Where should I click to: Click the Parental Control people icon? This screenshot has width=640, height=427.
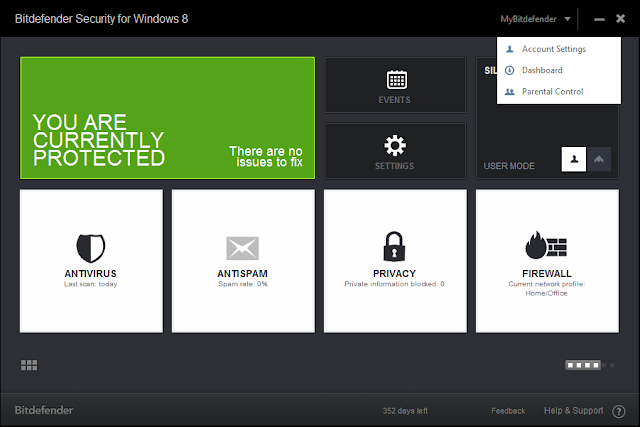(509, 91)
